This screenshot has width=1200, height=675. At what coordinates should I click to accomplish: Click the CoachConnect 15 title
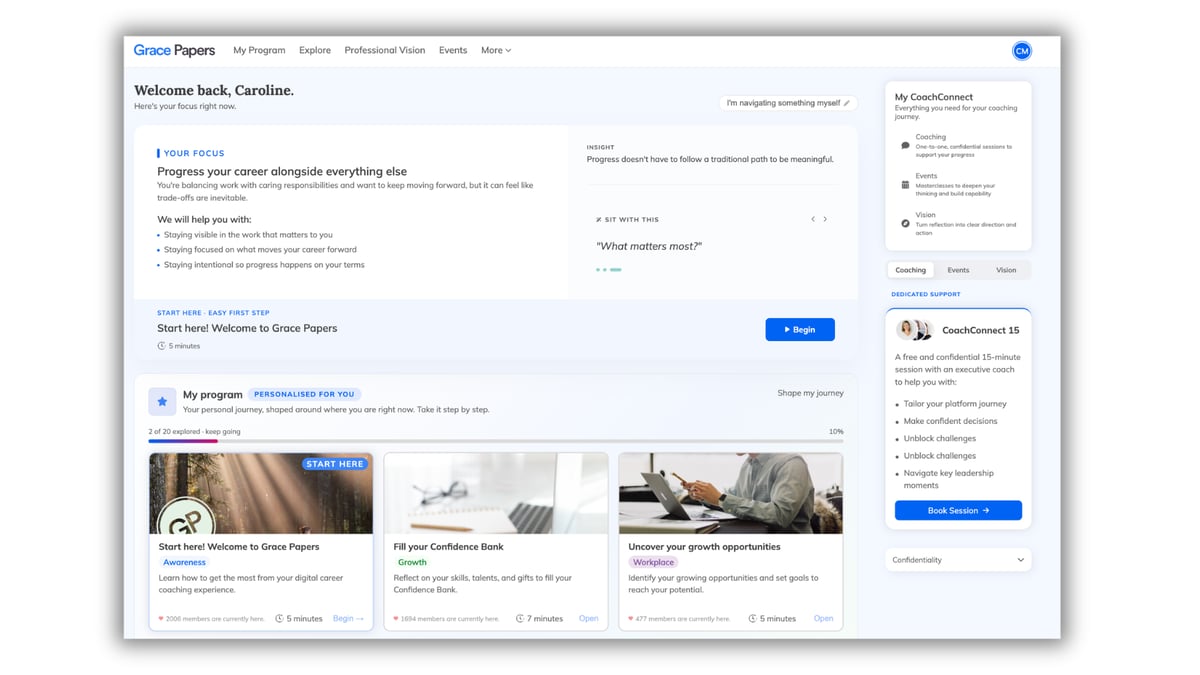[981, 330]
